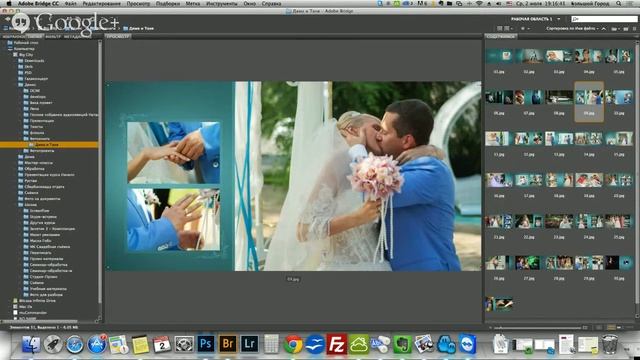Screen dimensions: 640x360
Task: Click the thumbnail size slider
Action: (537, 327)
